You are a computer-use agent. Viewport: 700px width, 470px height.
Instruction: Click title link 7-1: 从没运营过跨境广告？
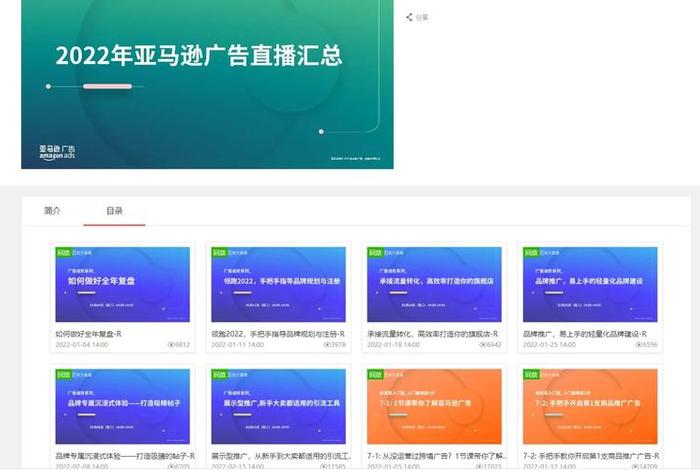[437, 456]
